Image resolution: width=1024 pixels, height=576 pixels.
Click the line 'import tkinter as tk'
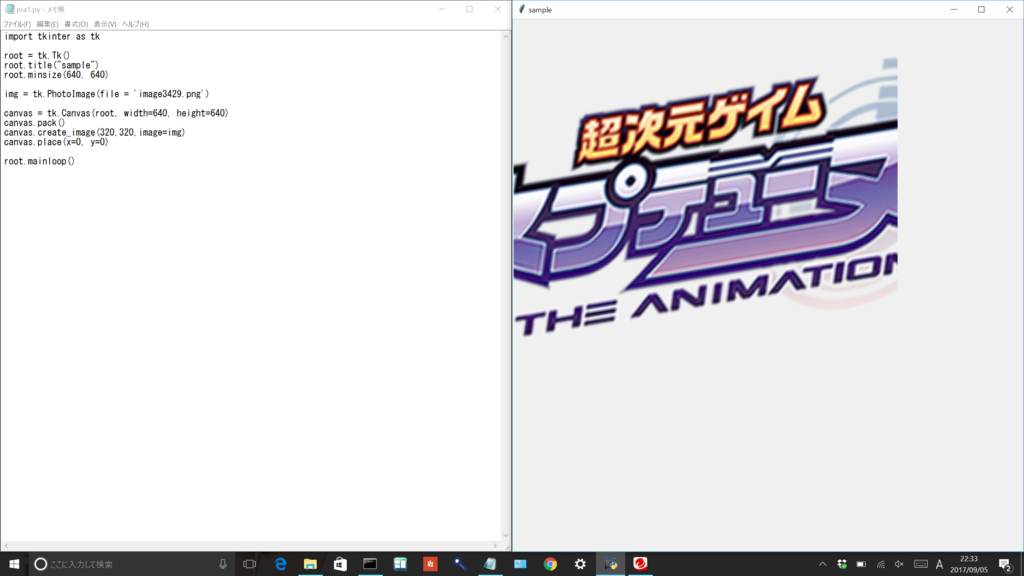coord(52,37)
